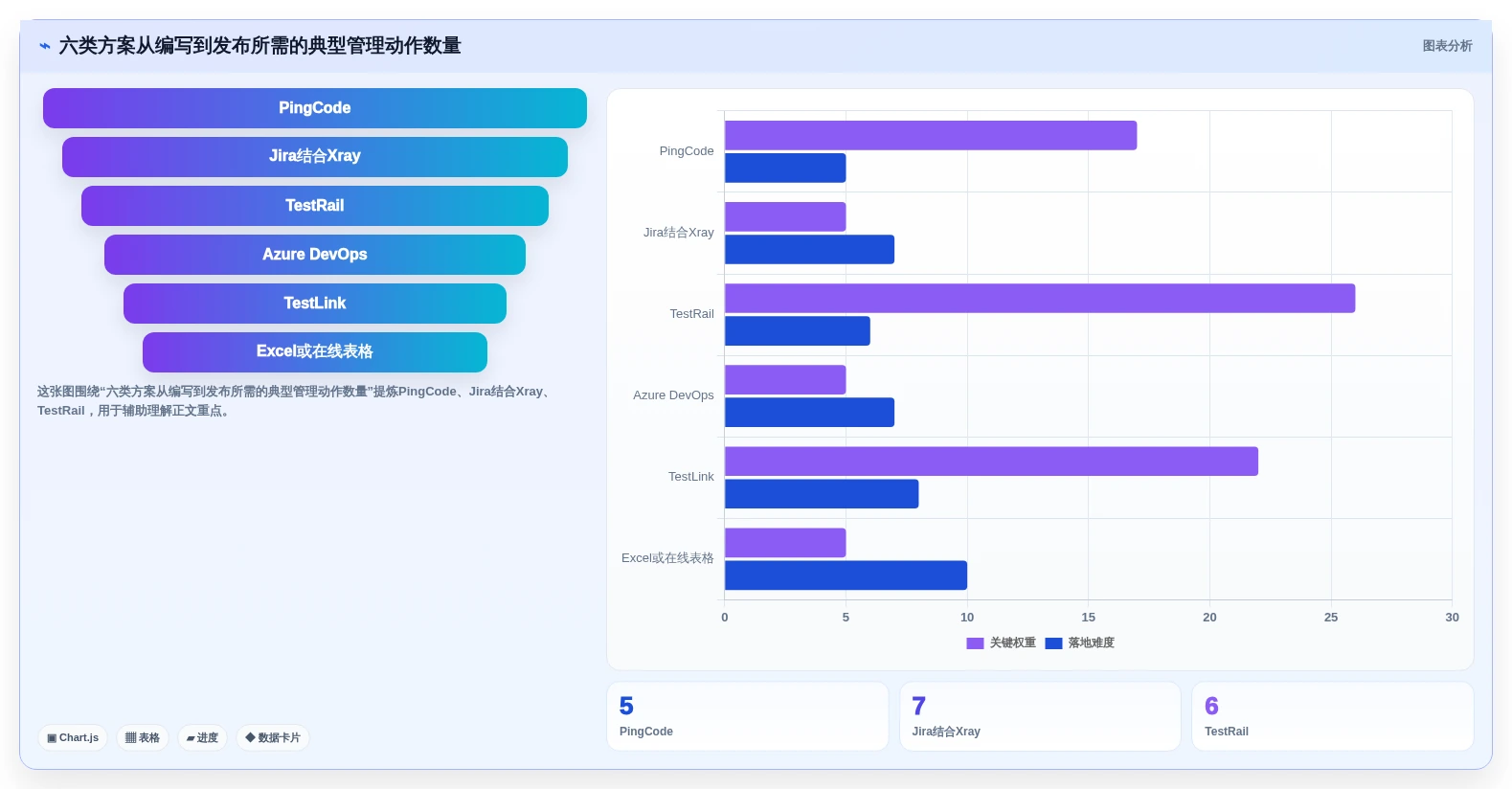
Task: Select the Excel或在线表格 funnel bar
Action: [x=315, y=352]
